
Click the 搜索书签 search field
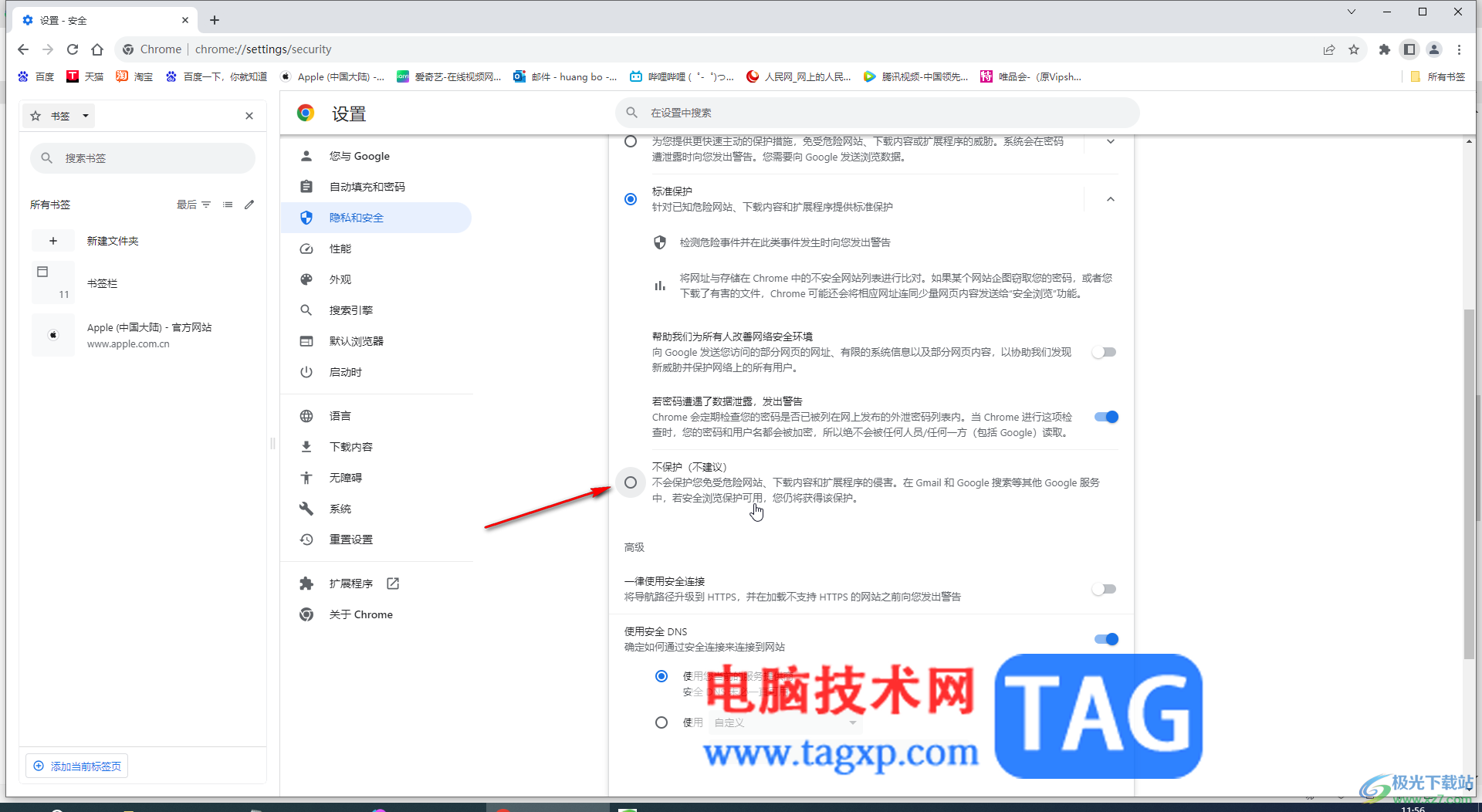[143, 158]
